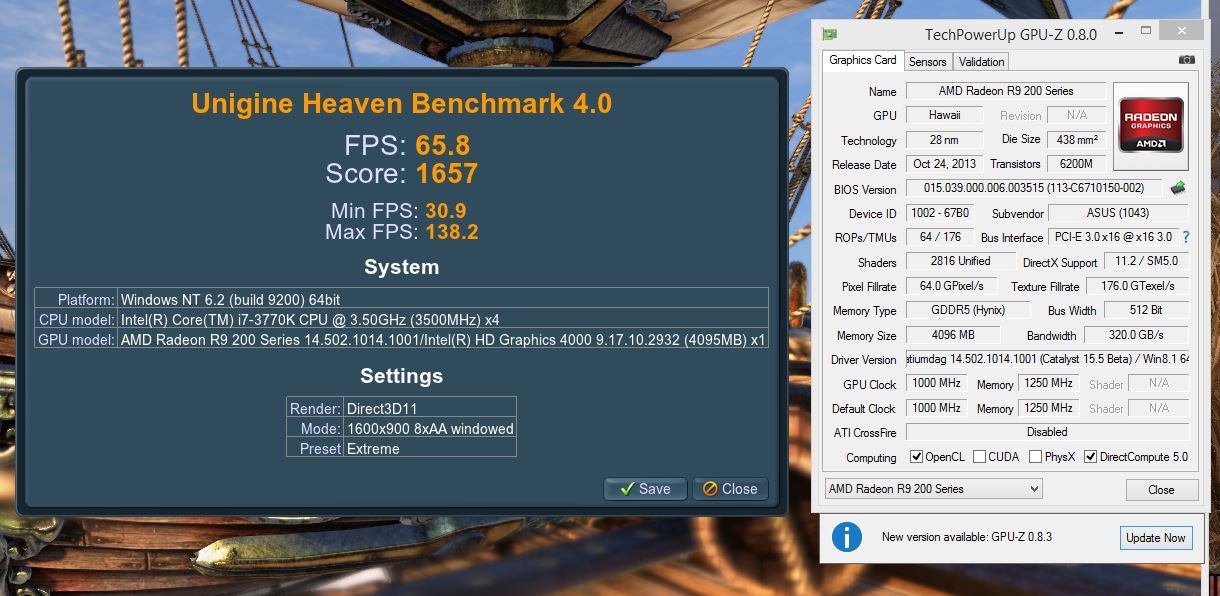Click the Device ID field 1002 - 67B0
This screenshot has height=596, width=1220.
click(x=940, y=213)
